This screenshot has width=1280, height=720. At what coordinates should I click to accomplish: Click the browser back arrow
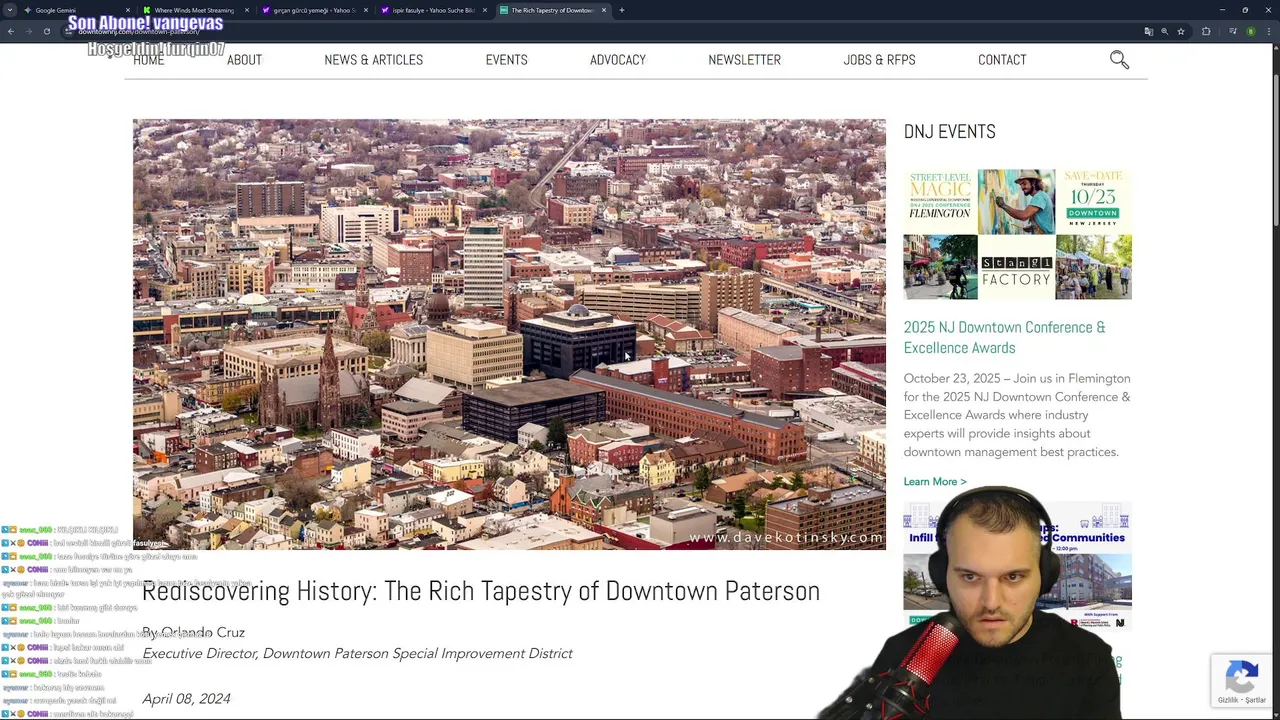tap(11, 31)
